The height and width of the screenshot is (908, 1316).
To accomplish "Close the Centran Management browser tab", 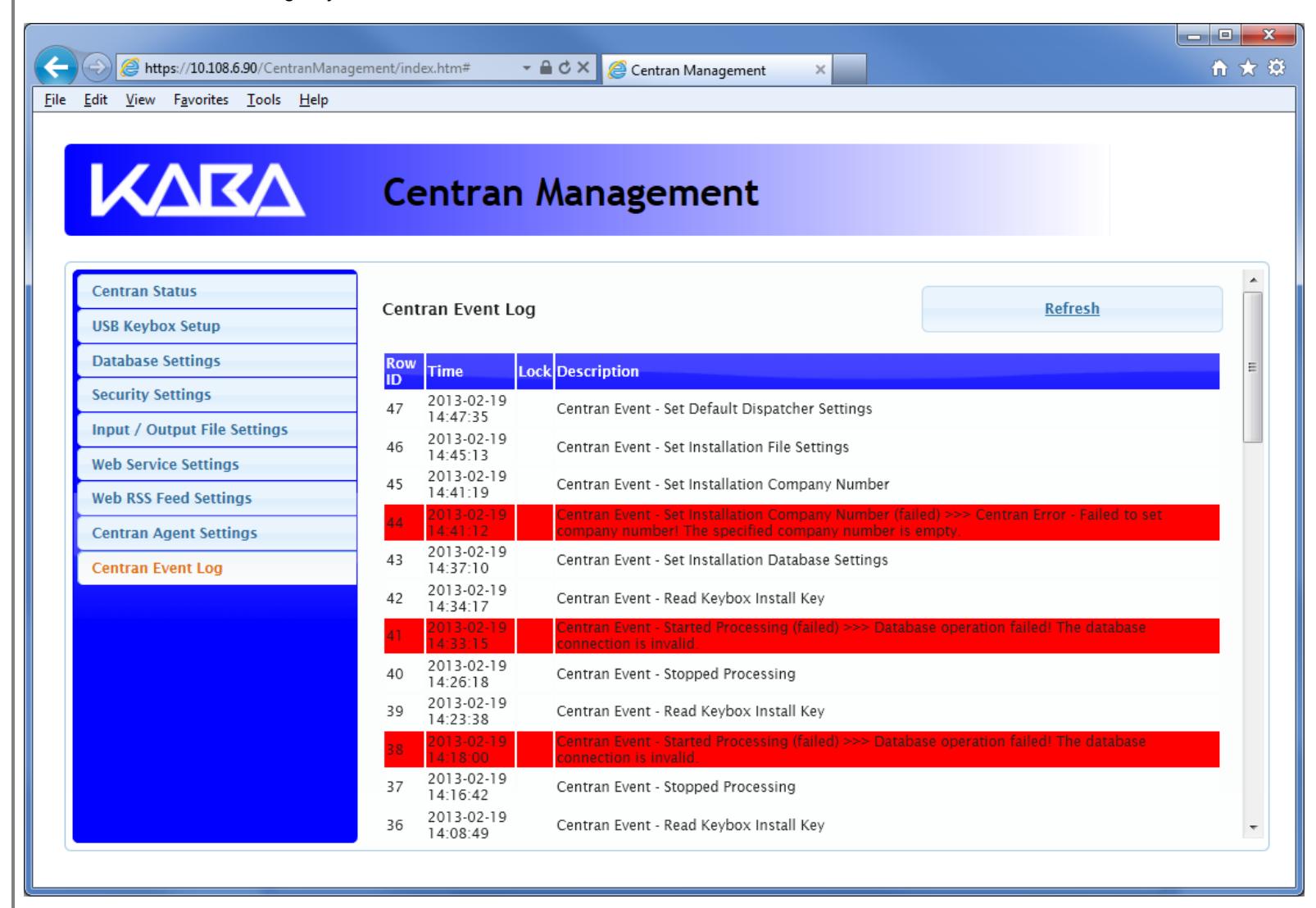I will point(819,70).
